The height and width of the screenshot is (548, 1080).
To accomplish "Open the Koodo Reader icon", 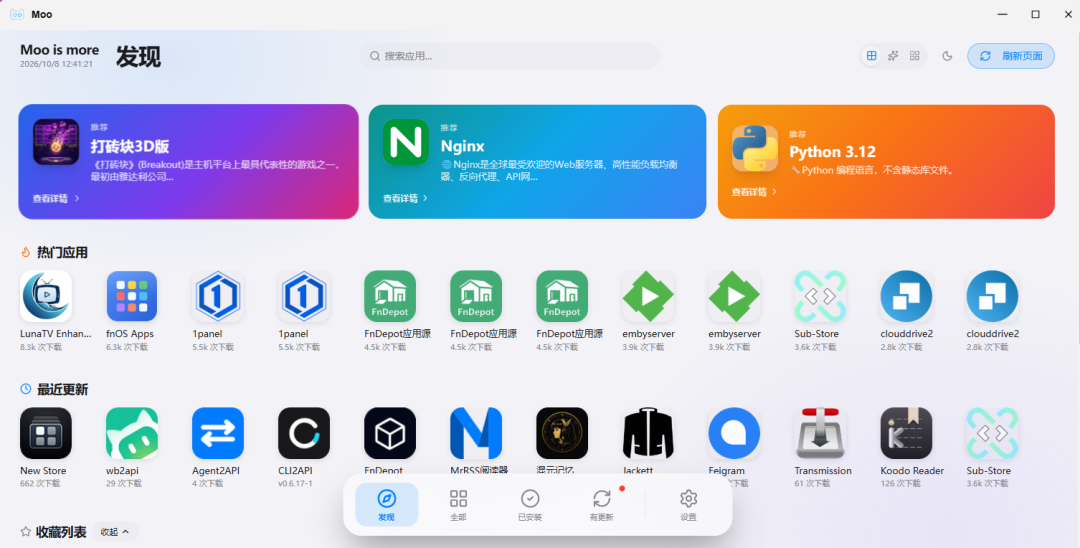I will point(906,433).
